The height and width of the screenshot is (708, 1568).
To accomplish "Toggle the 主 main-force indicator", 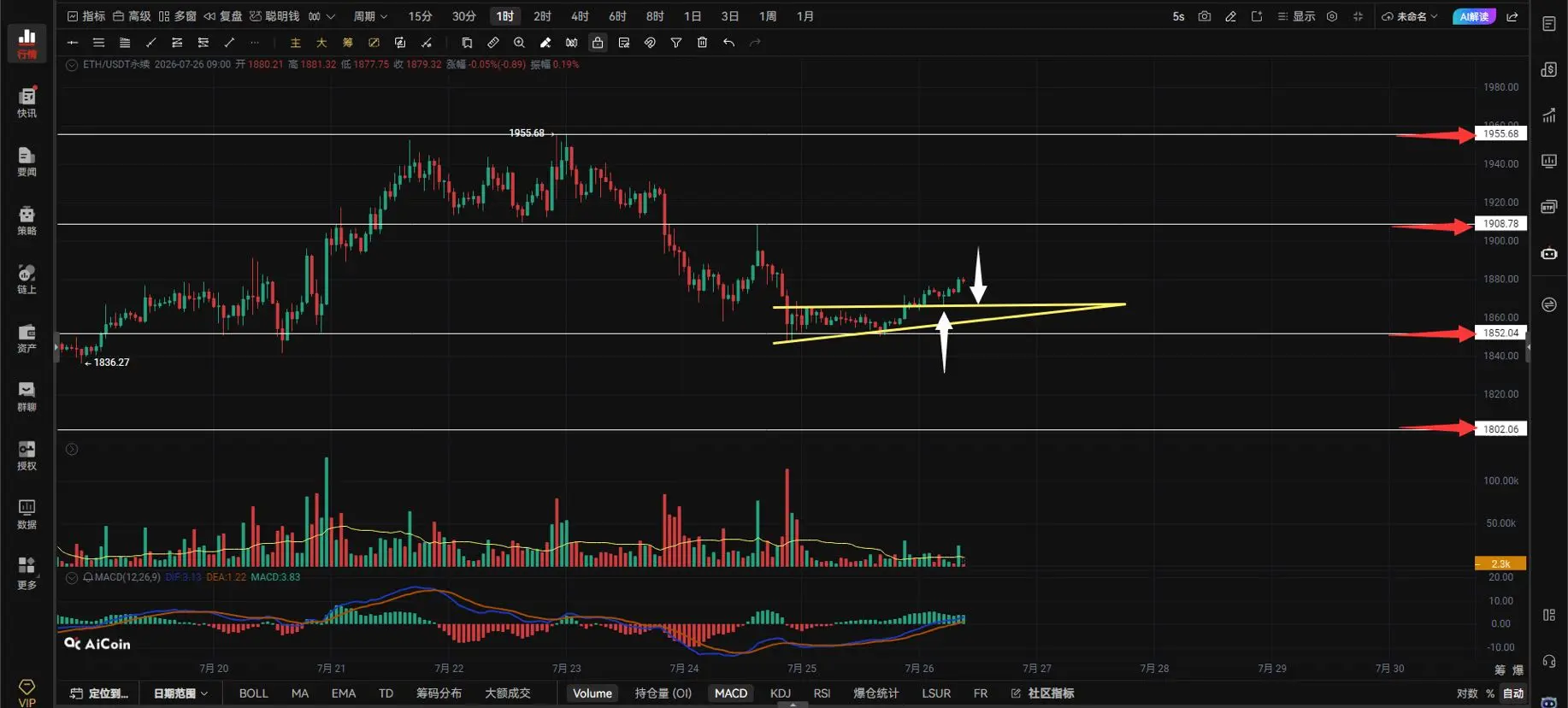I will tap(296, 43).
